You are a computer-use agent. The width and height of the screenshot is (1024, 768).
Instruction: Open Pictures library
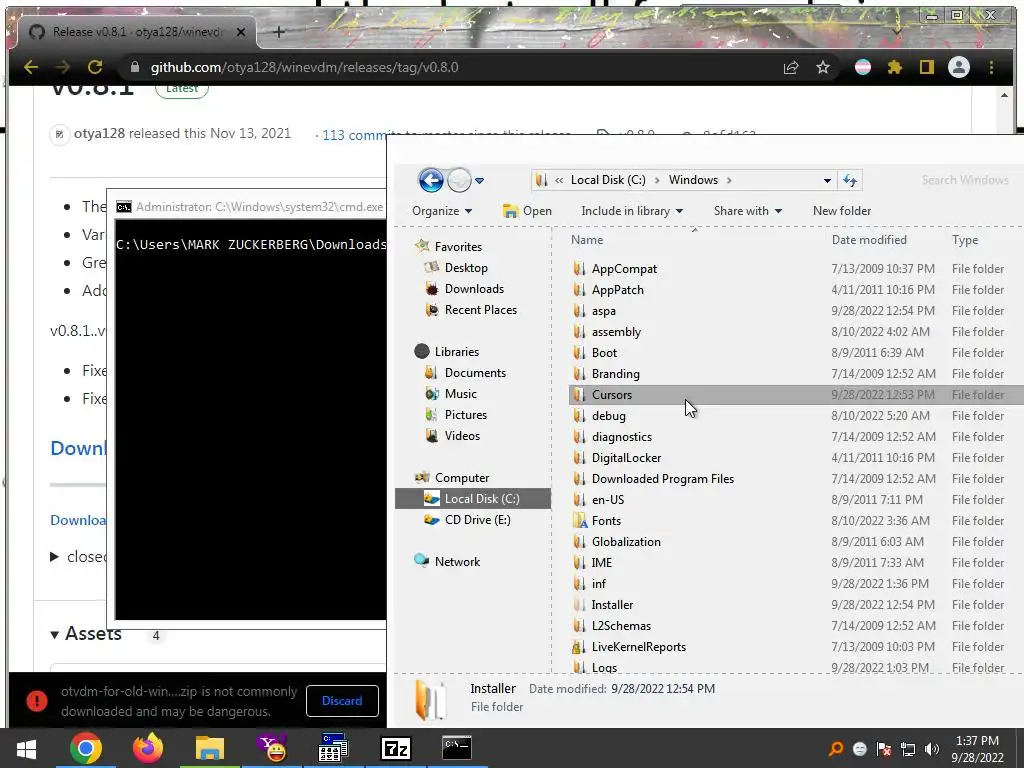[x=465, y=415]
